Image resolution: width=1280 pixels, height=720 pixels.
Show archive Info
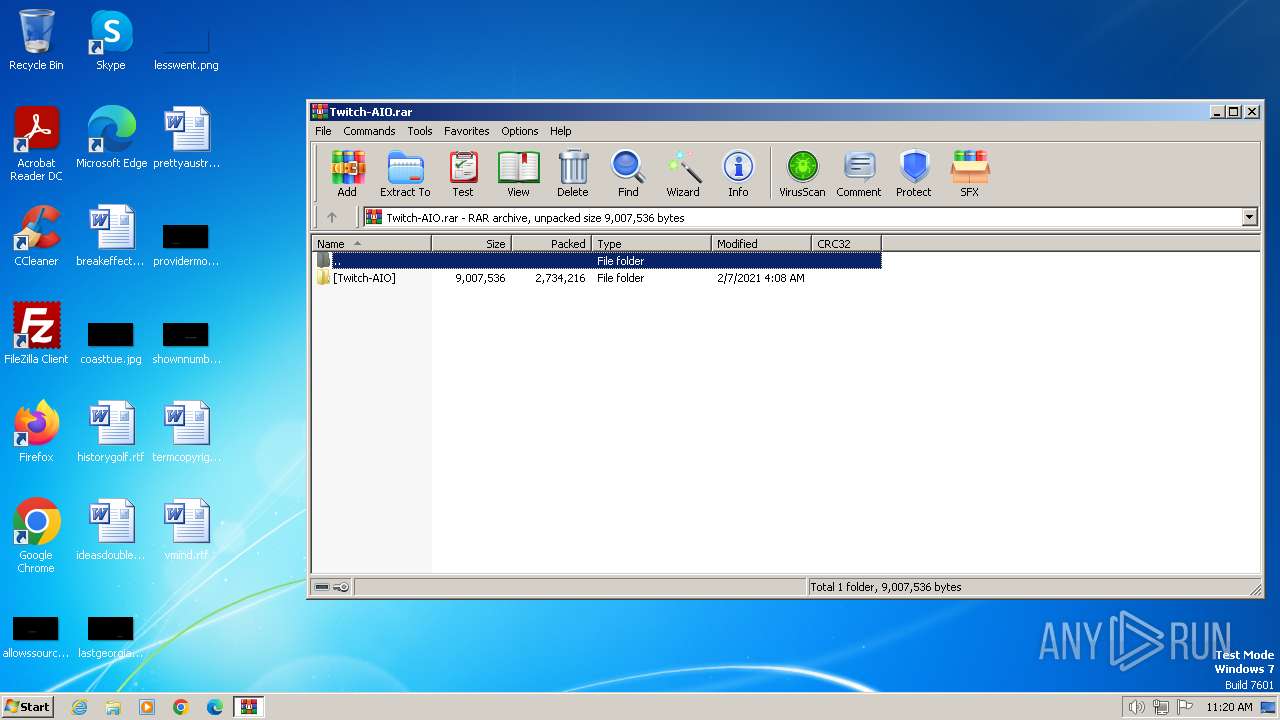pyautogui.click(x=738, y=174)
